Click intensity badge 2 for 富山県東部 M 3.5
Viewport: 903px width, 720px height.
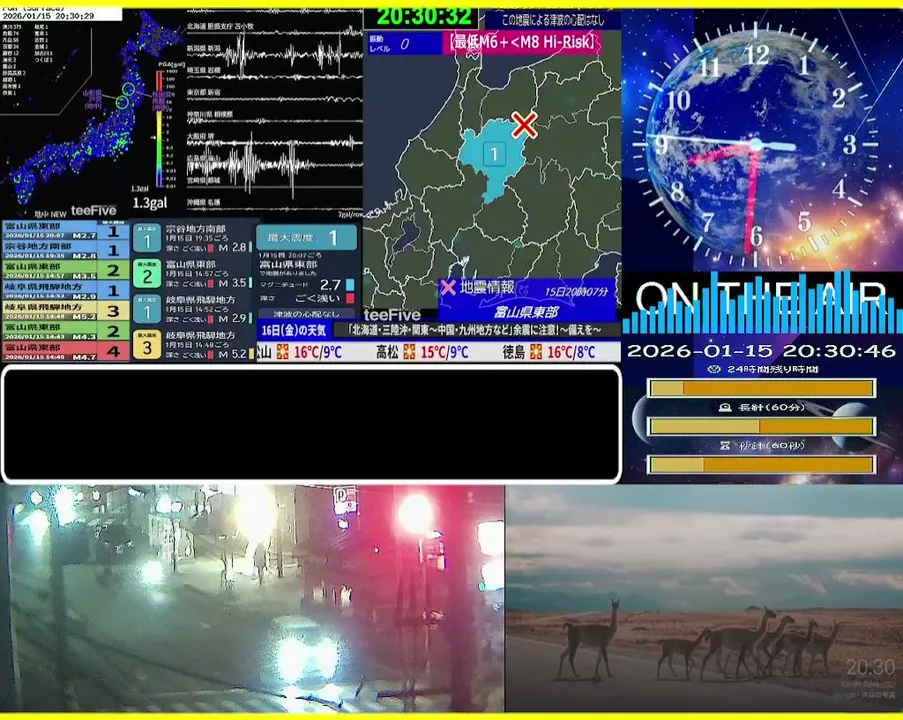pos(147,274)
